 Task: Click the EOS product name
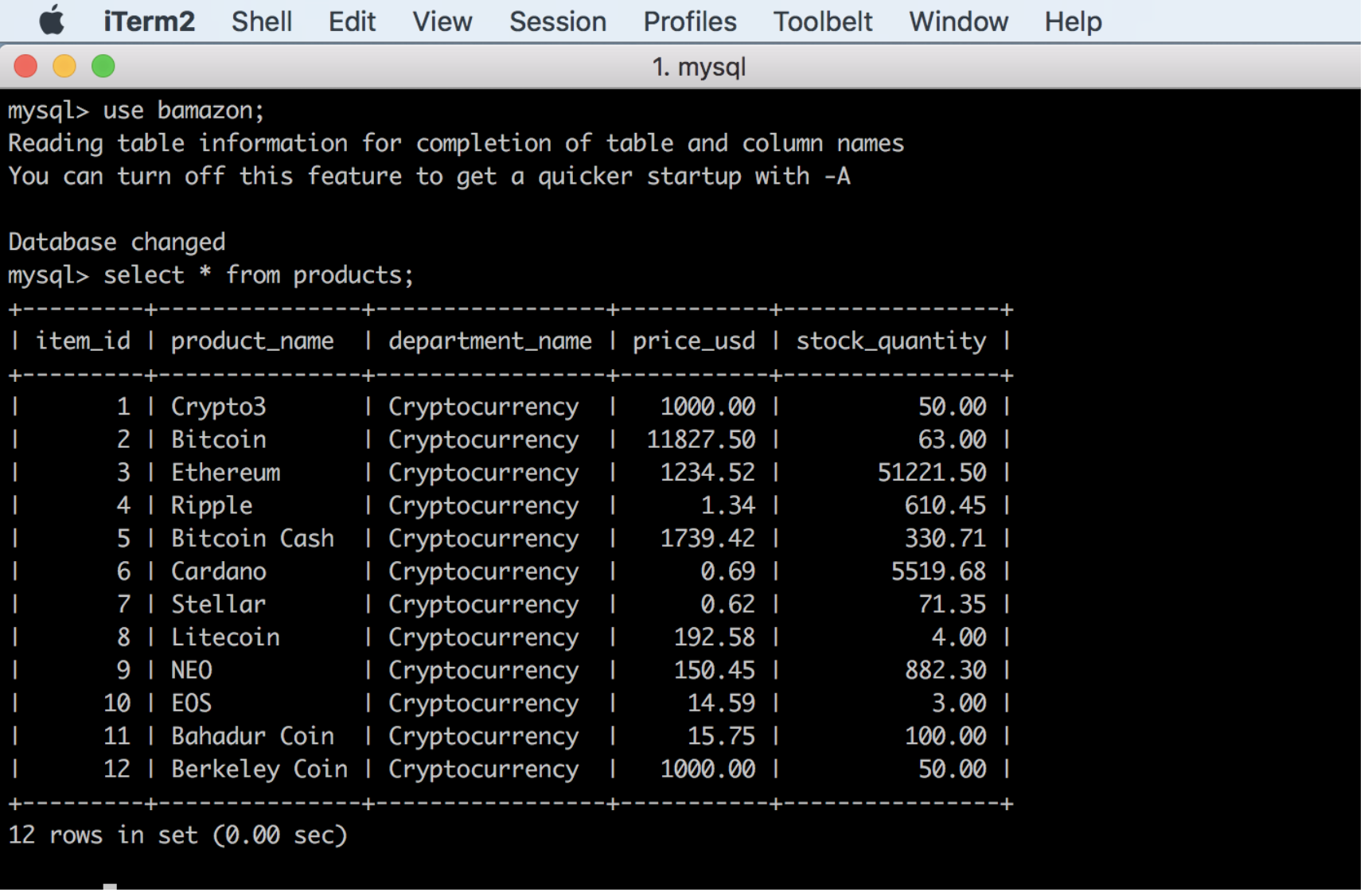click(192, 703)
